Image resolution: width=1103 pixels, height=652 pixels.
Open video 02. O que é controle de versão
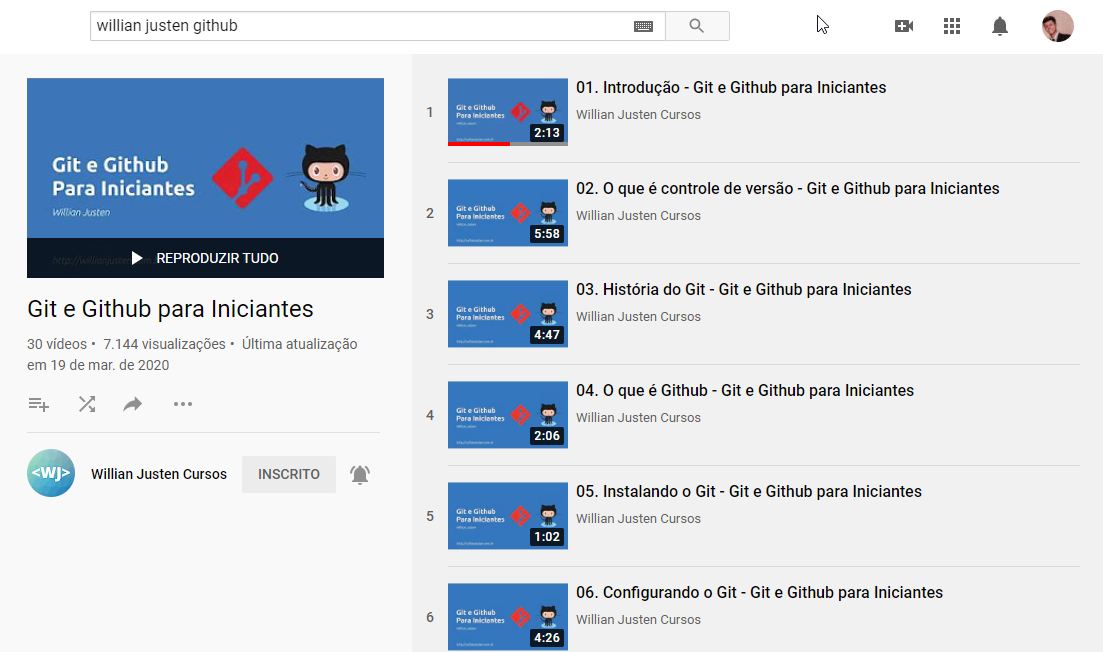tap(788, 188)
